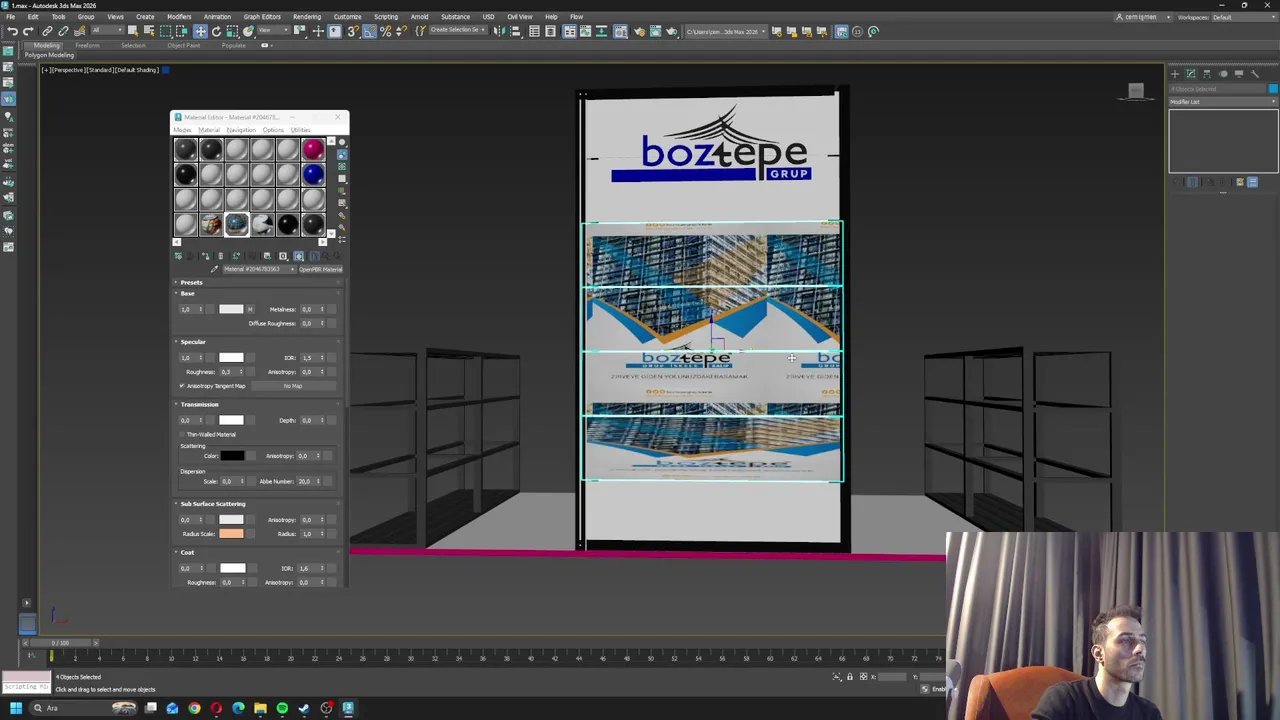
Task: Click Get Material icon in Material Editor
Action: (x=178, y=256)
